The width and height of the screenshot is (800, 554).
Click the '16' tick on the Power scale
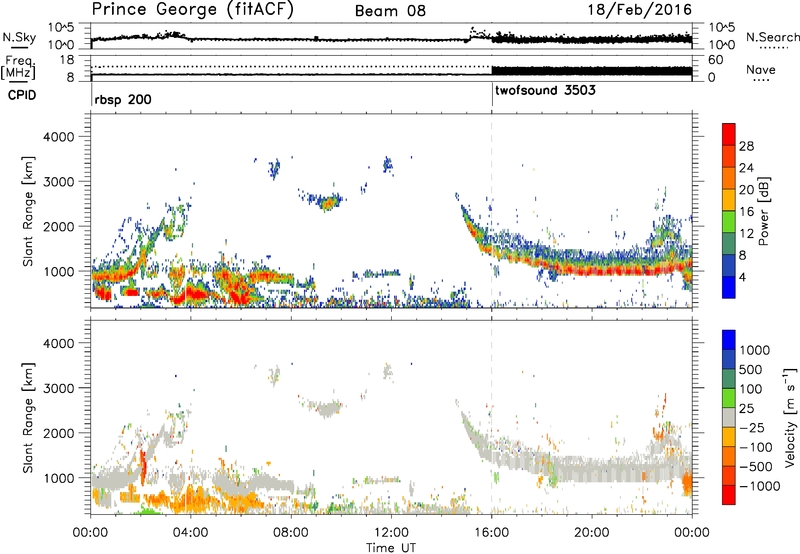(746, 212)
